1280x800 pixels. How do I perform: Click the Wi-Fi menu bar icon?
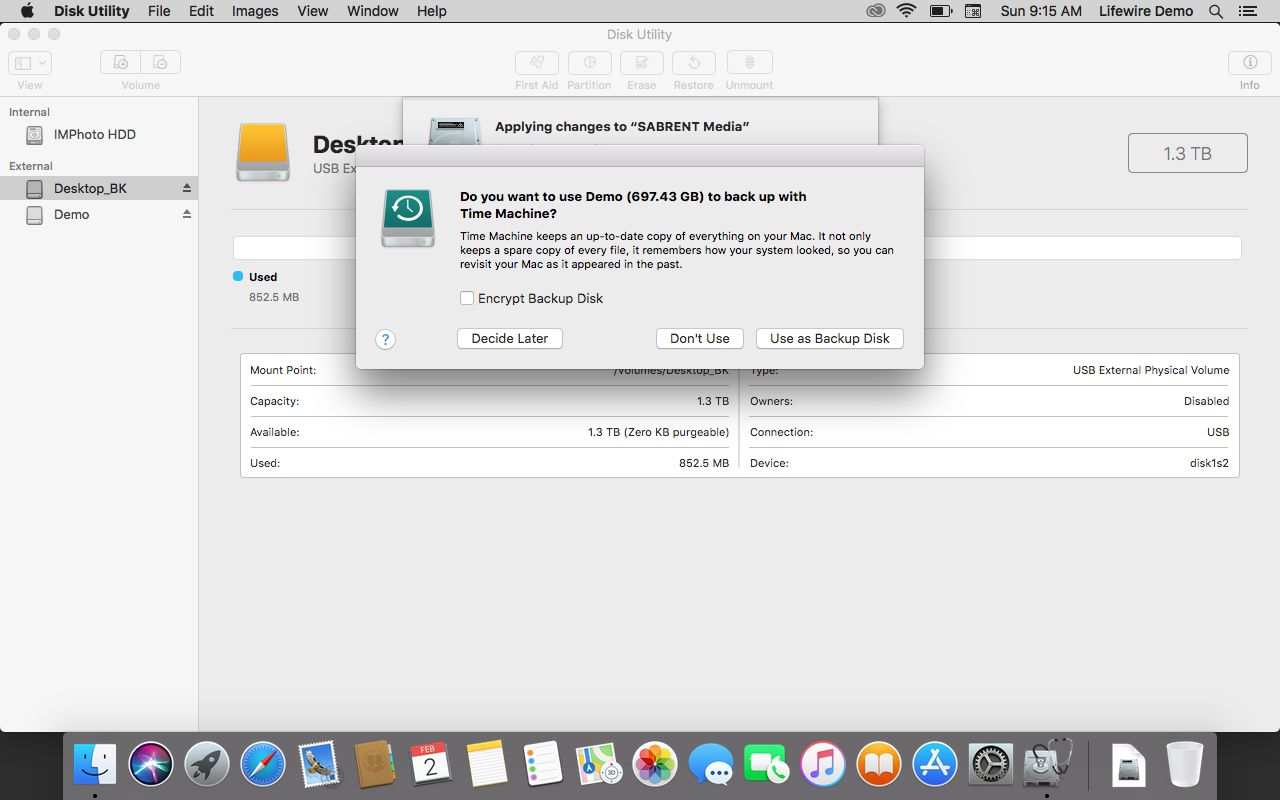907,11
